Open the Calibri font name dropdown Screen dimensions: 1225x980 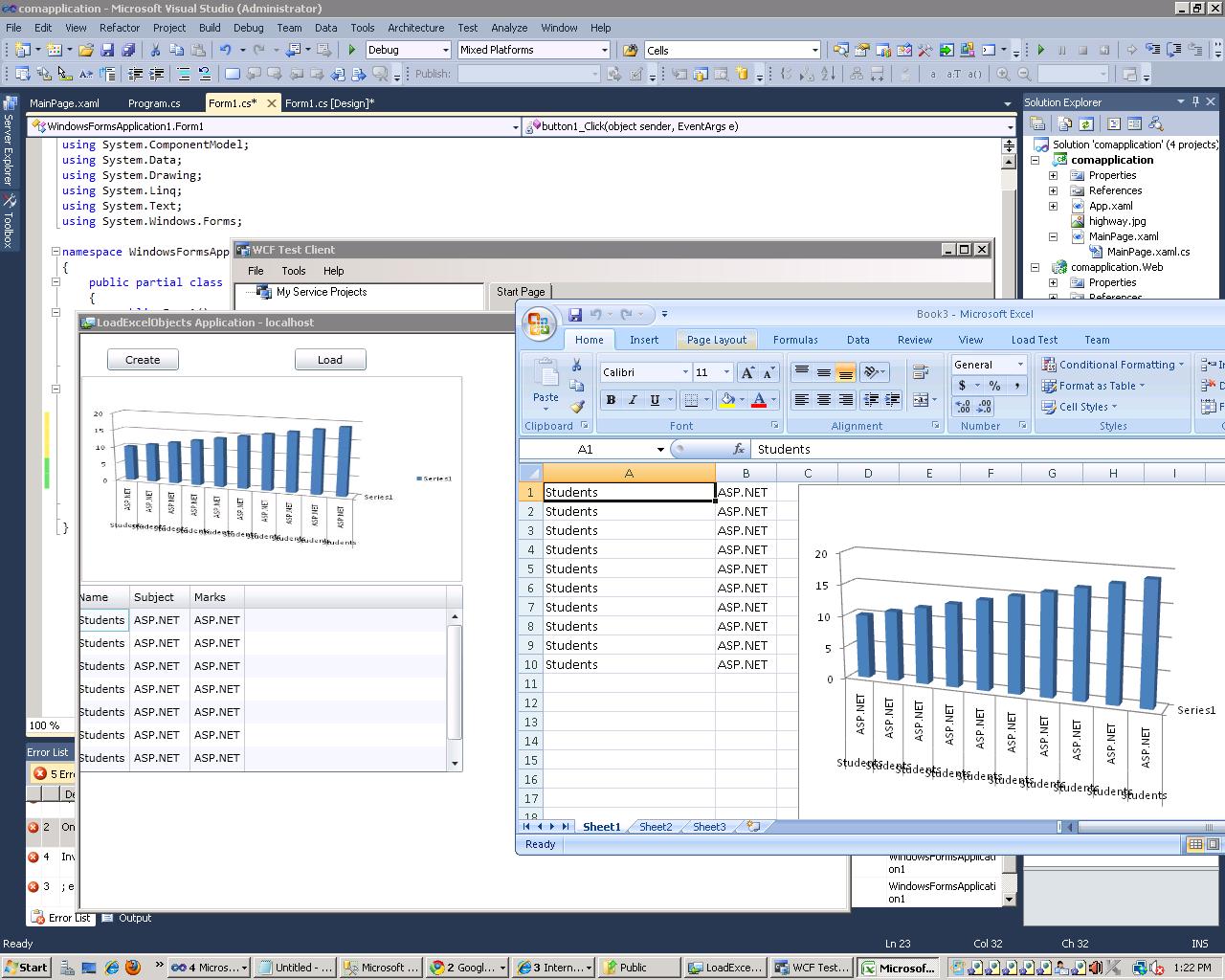click(683, 372)
